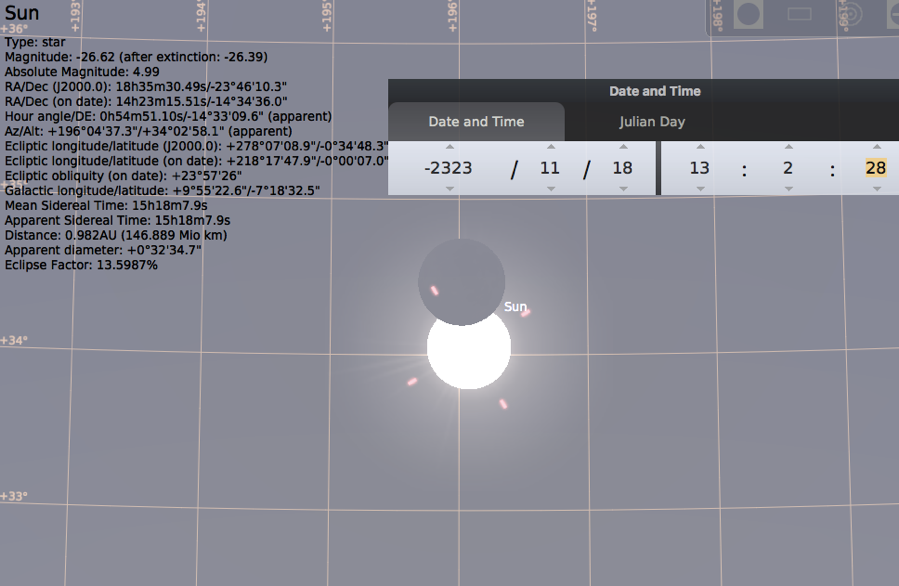Decrease the year using its down arrow
Image resolution: width=899 pixels, height=586 pixels.
pyautogui.click(x=449, y=188)
